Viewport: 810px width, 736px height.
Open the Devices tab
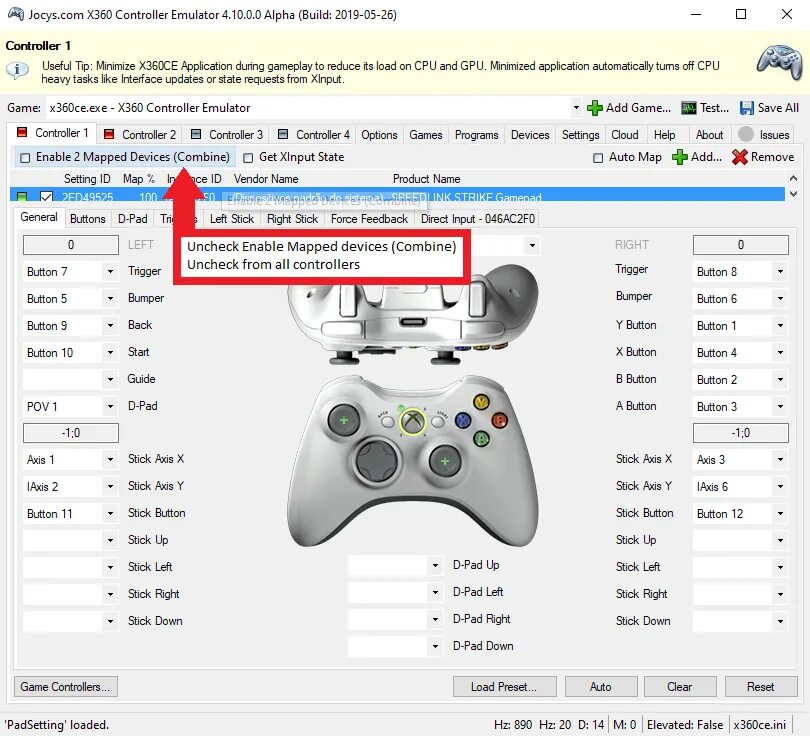[530, 135]
